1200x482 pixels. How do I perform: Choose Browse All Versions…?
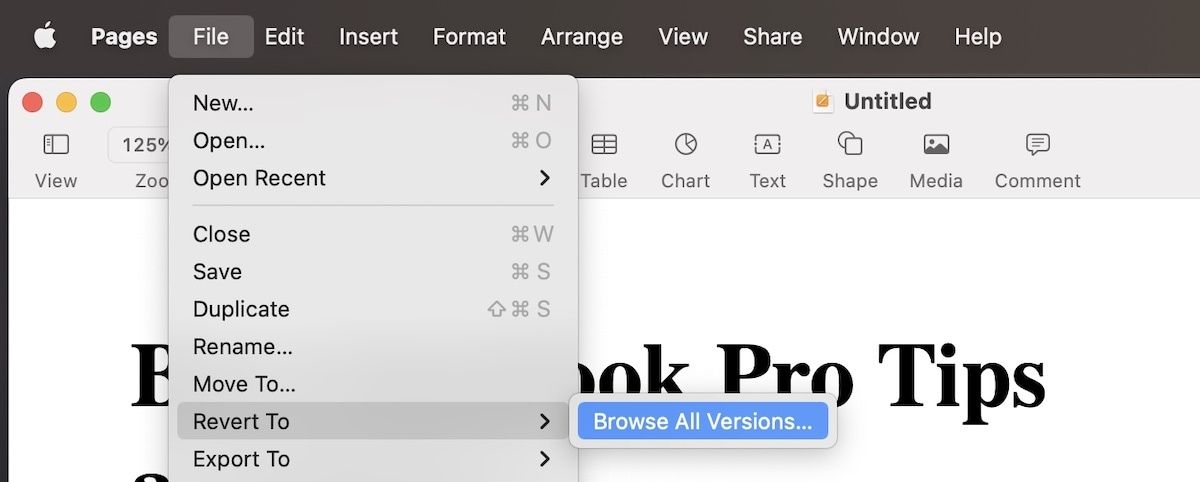click(702, 421)
